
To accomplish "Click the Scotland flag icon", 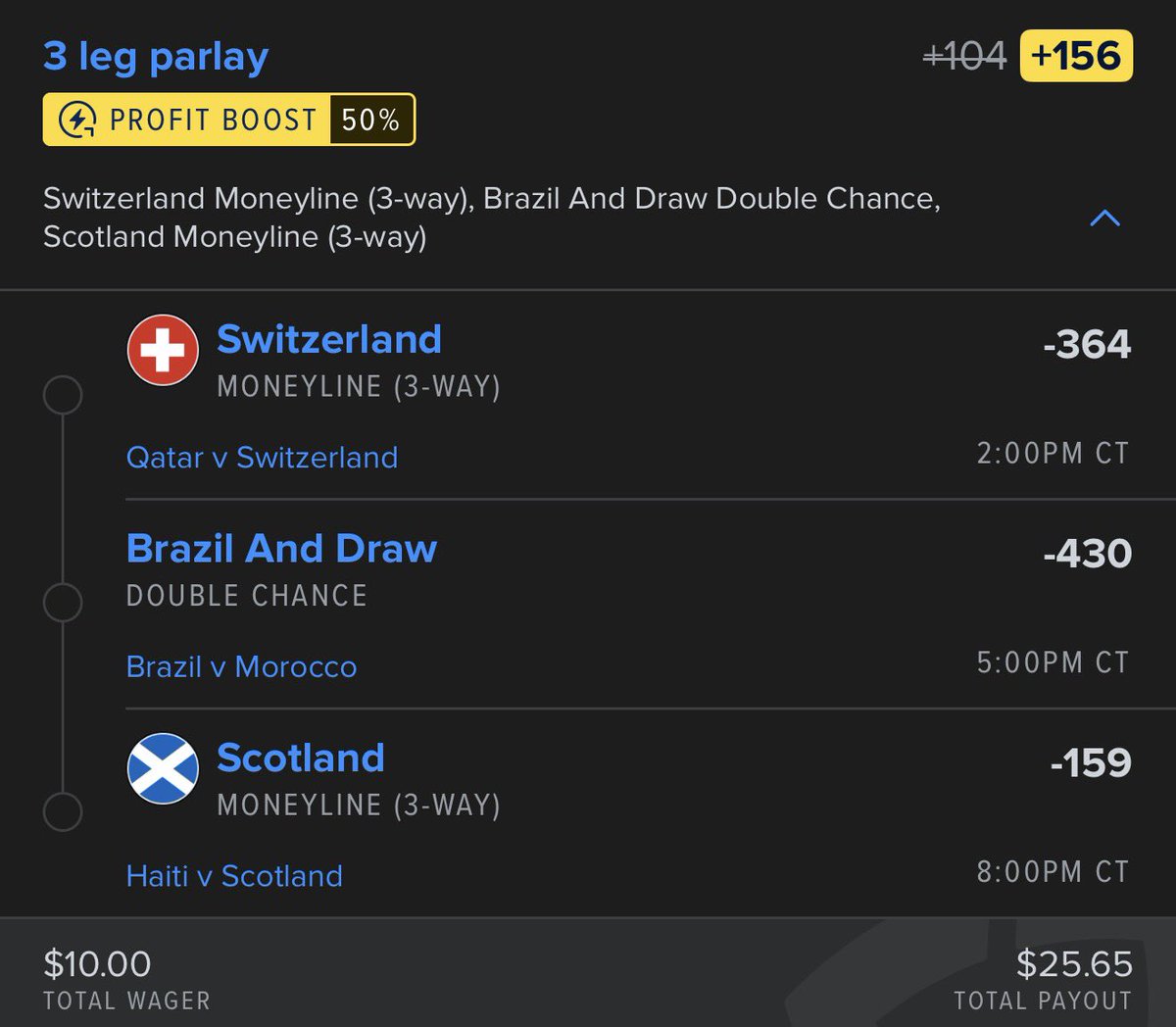I will coord(164,768).
